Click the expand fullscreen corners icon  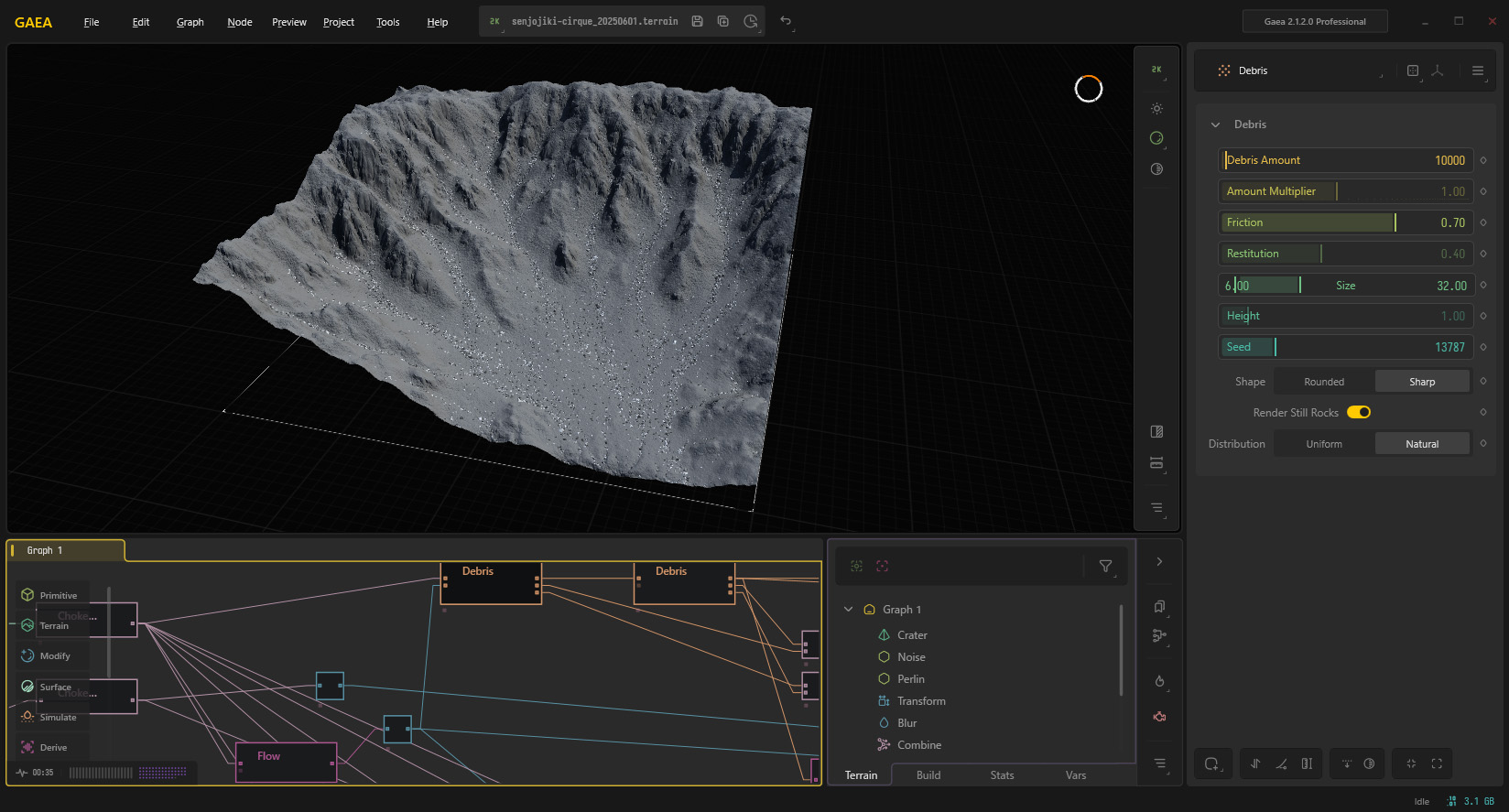coord(1437,763)
